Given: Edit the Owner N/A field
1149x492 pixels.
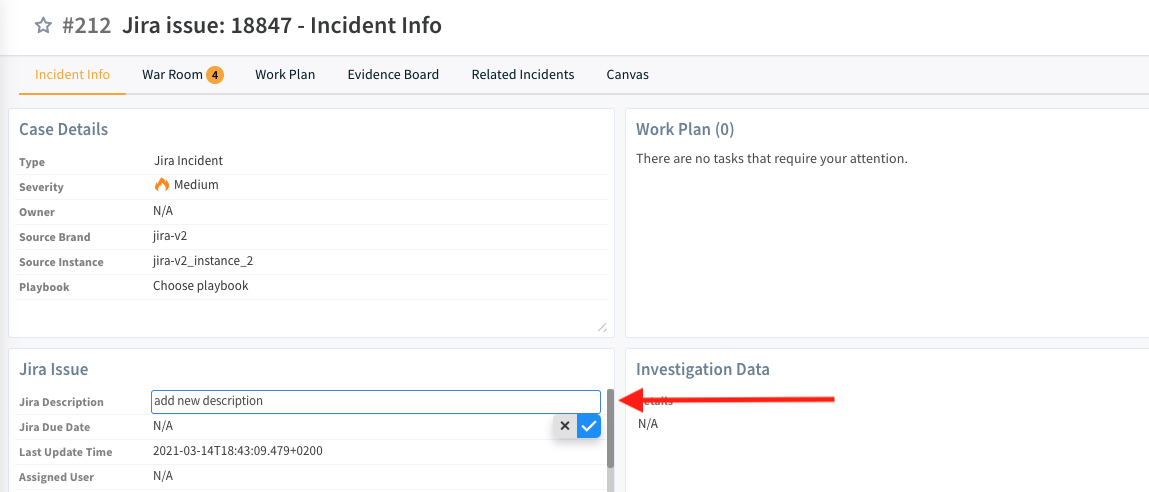Looking at the screenshot, I should (164, 211).
